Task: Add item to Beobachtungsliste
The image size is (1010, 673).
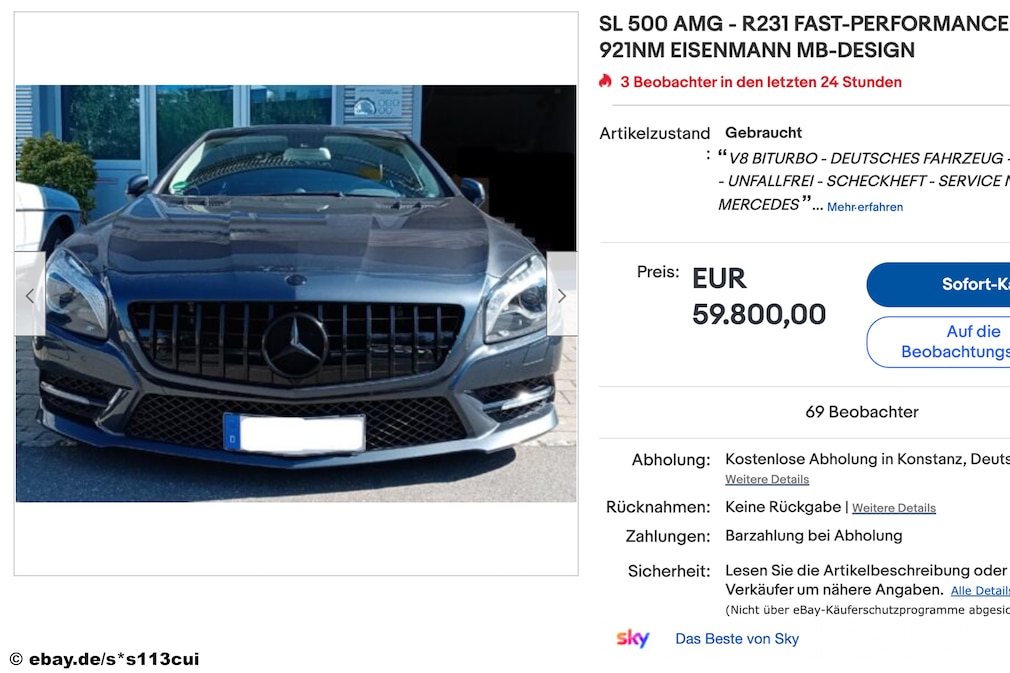Action: pyautogui.click(x=939, y=341)
